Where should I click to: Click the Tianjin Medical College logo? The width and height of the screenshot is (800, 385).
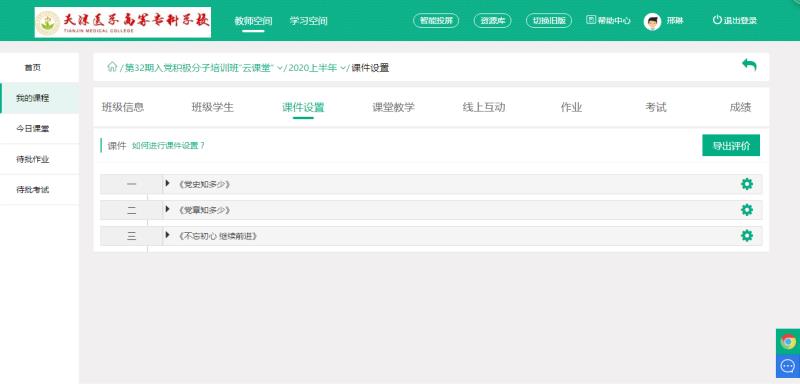(122, 22)
